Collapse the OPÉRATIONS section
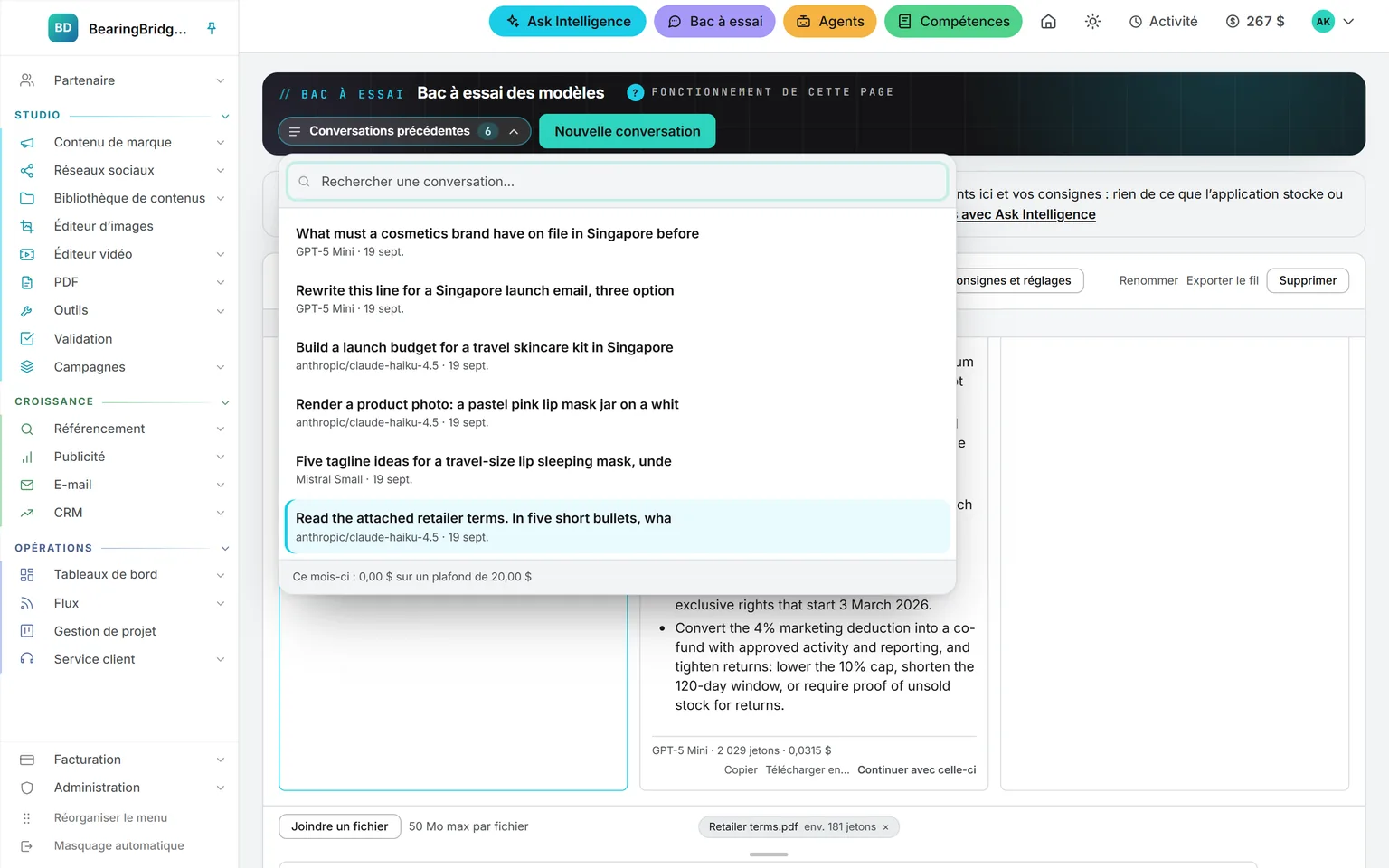This screenshot has width=1389, height=868. pos(225,549)
